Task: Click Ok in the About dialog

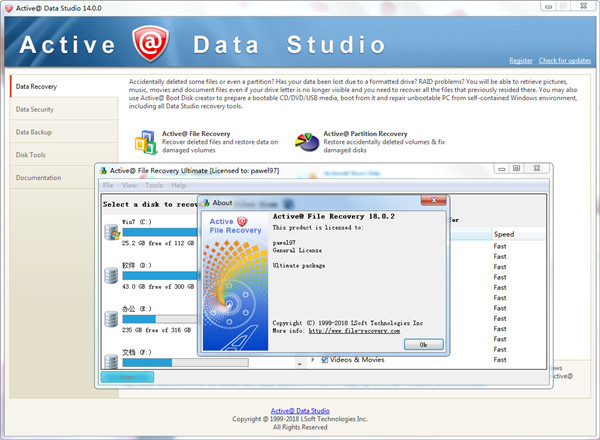Action: pos(424,344)
